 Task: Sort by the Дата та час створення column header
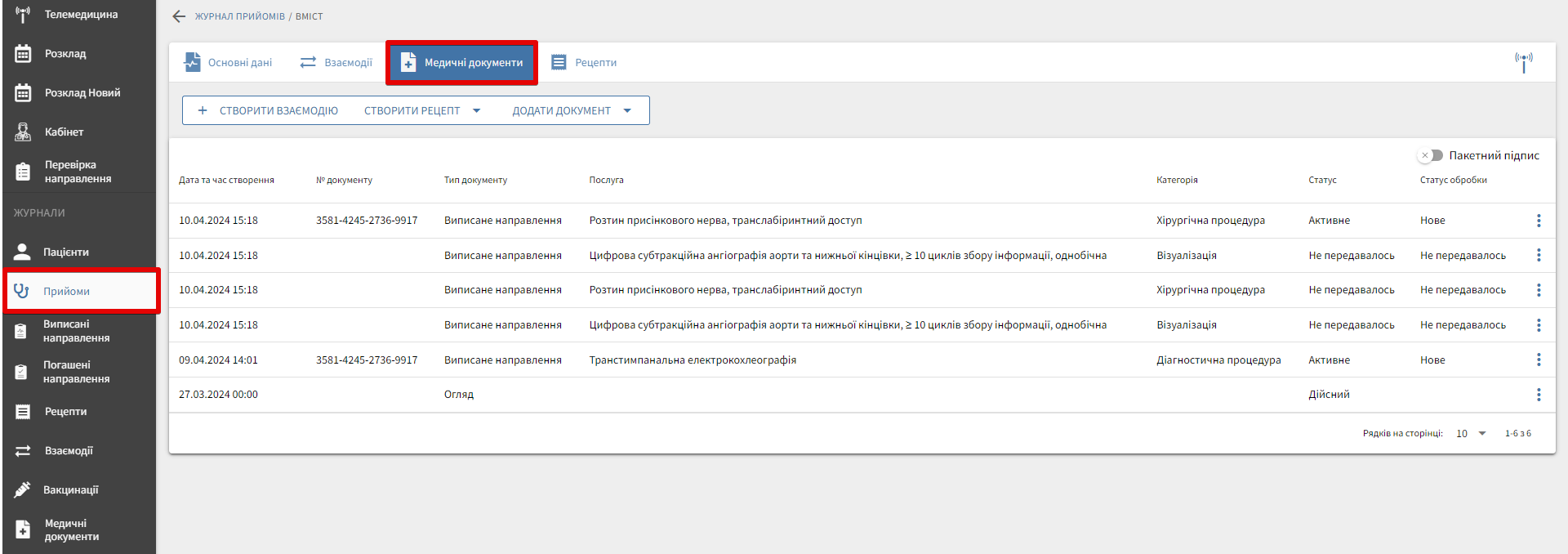click(x=226, y=180)
